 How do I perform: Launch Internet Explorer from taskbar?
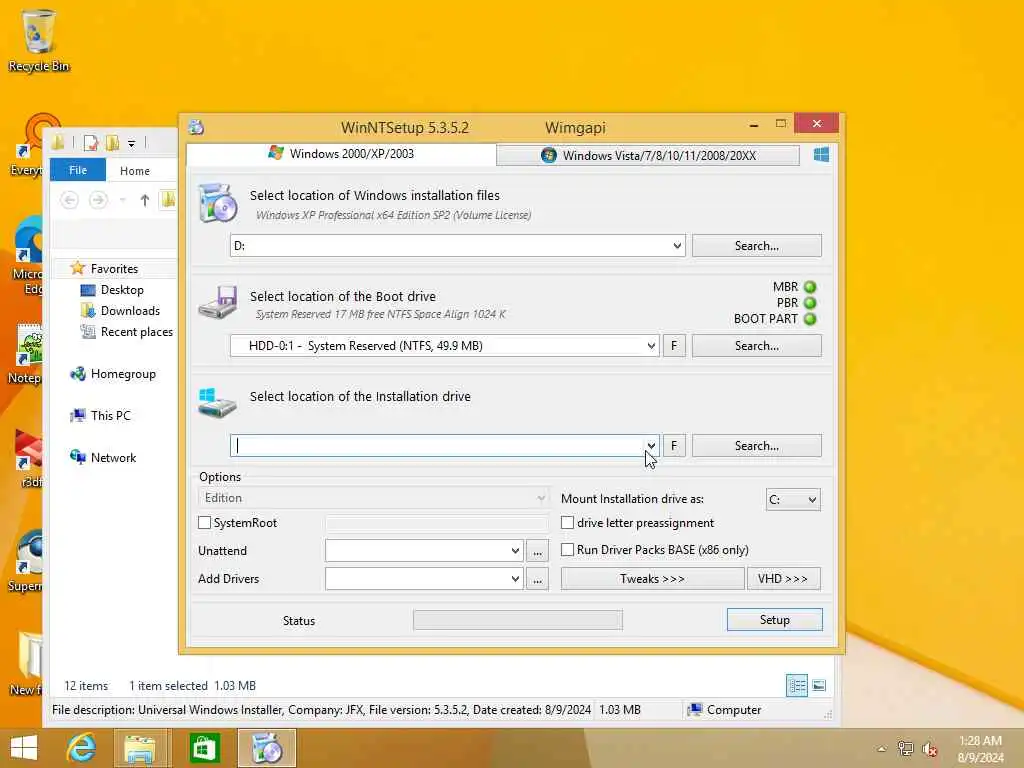point(82,748)
